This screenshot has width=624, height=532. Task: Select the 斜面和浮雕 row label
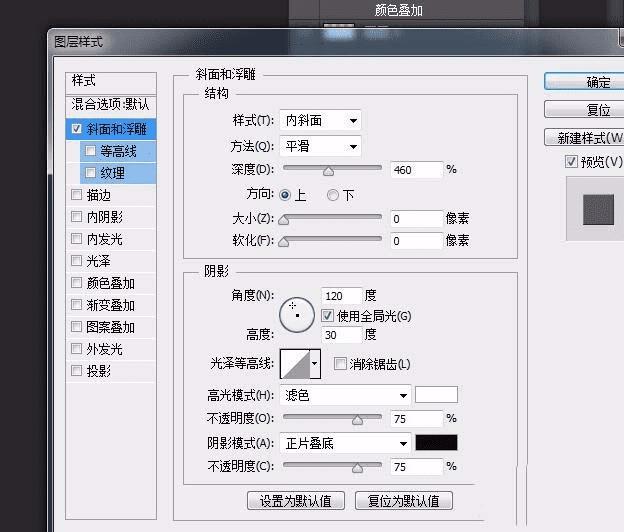117,129
